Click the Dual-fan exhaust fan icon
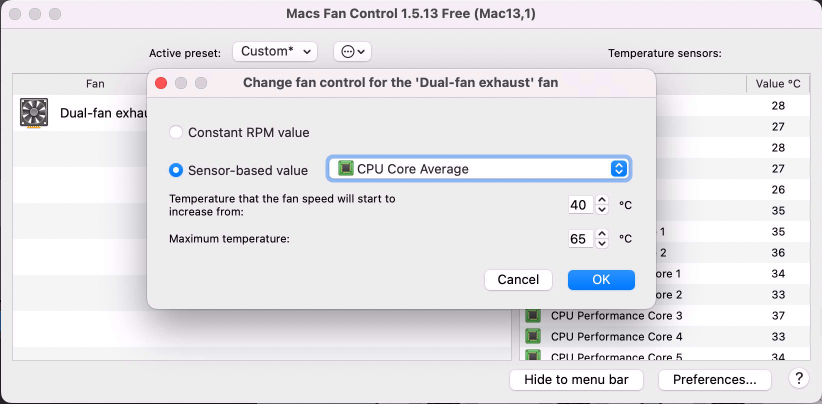The image size is (822, 404). click(34, 112)
